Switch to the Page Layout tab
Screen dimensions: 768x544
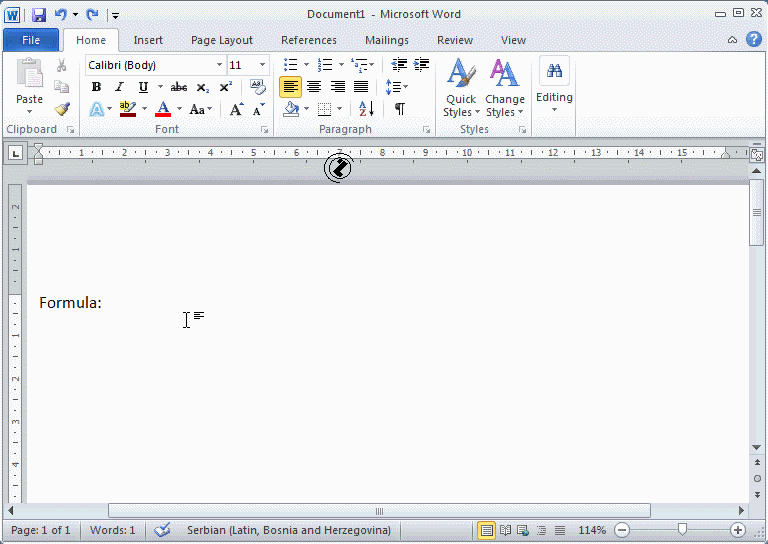[221, 40]
